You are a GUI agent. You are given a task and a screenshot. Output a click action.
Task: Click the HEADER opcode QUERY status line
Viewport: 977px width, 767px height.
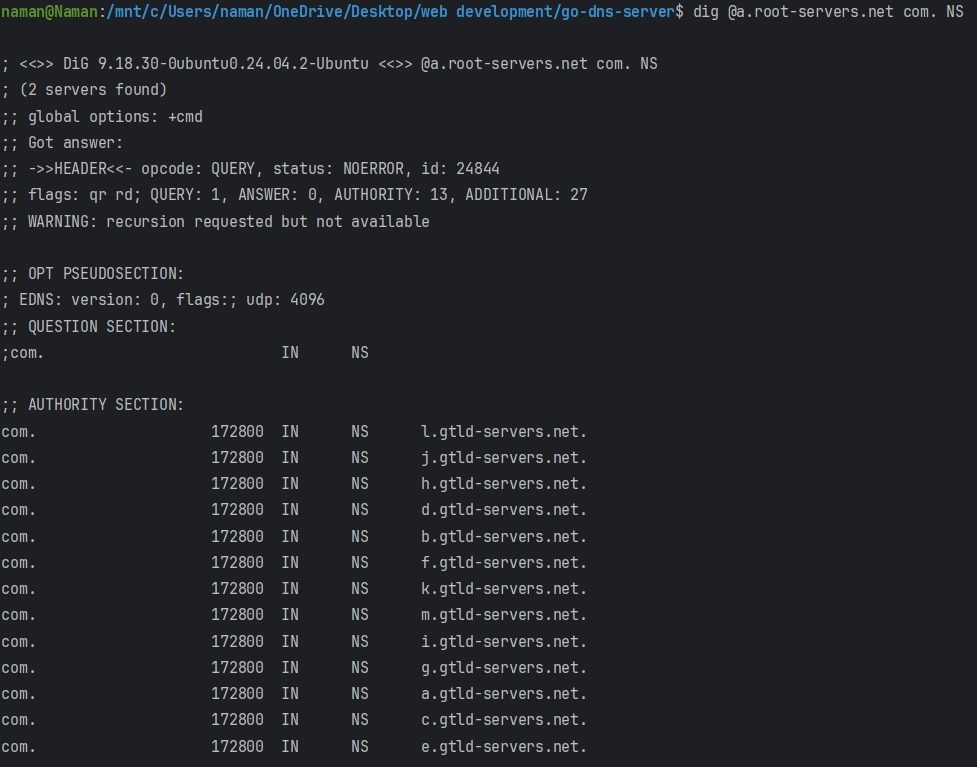(250, 169)
